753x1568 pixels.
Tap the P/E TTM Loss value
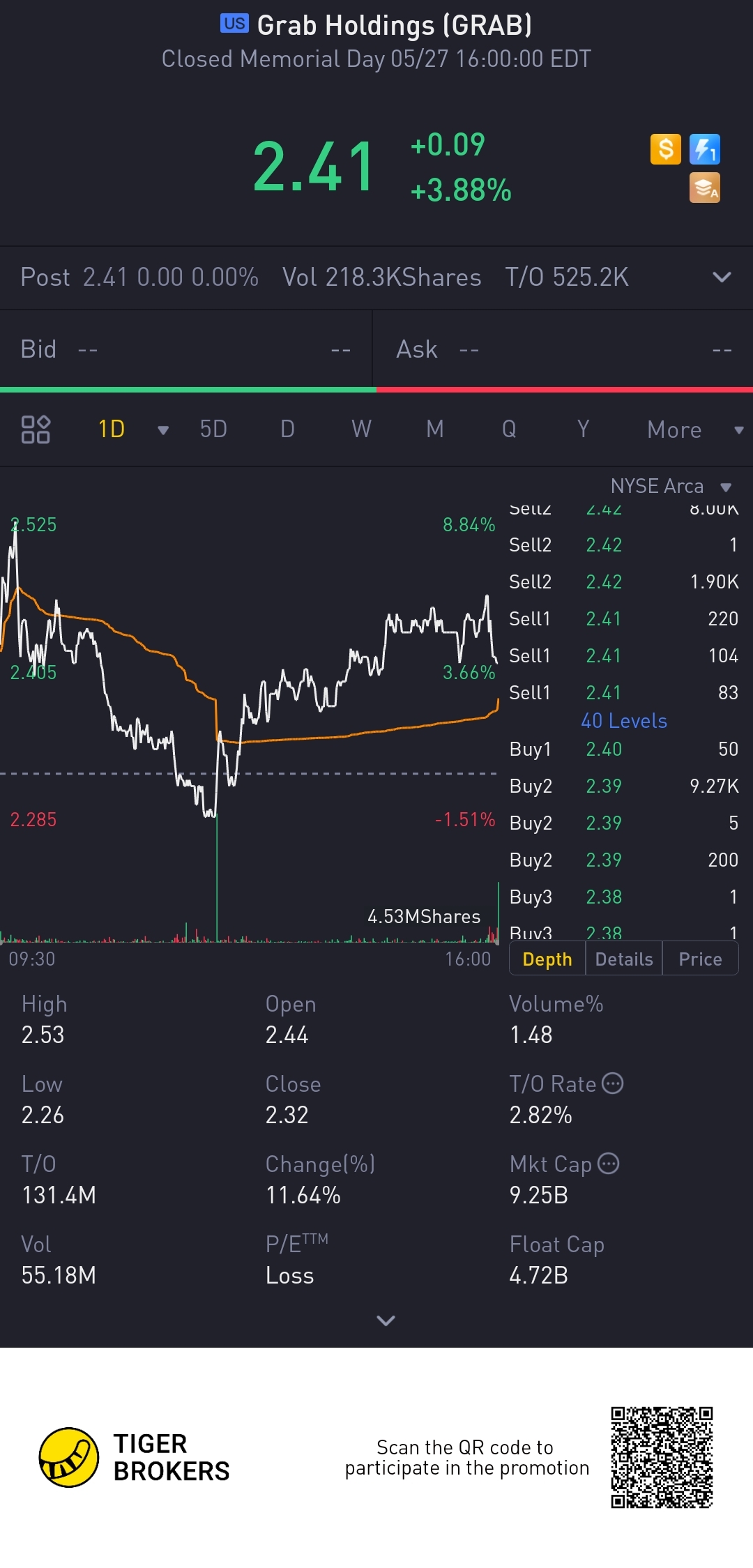coord(289,1275)
